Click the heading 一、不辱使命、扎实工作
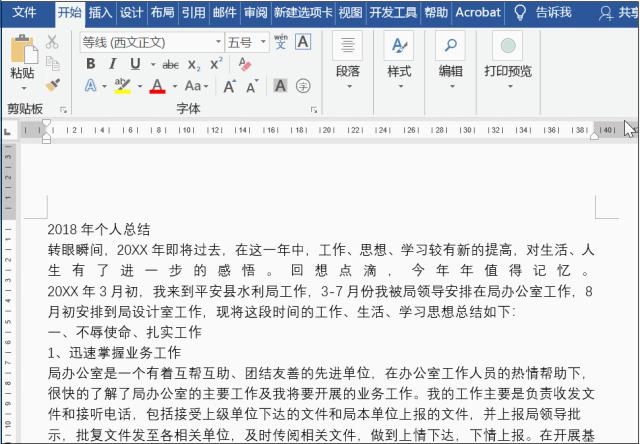Image resolution: width=640 pixels, height=444 pixels. coord(125,332)
